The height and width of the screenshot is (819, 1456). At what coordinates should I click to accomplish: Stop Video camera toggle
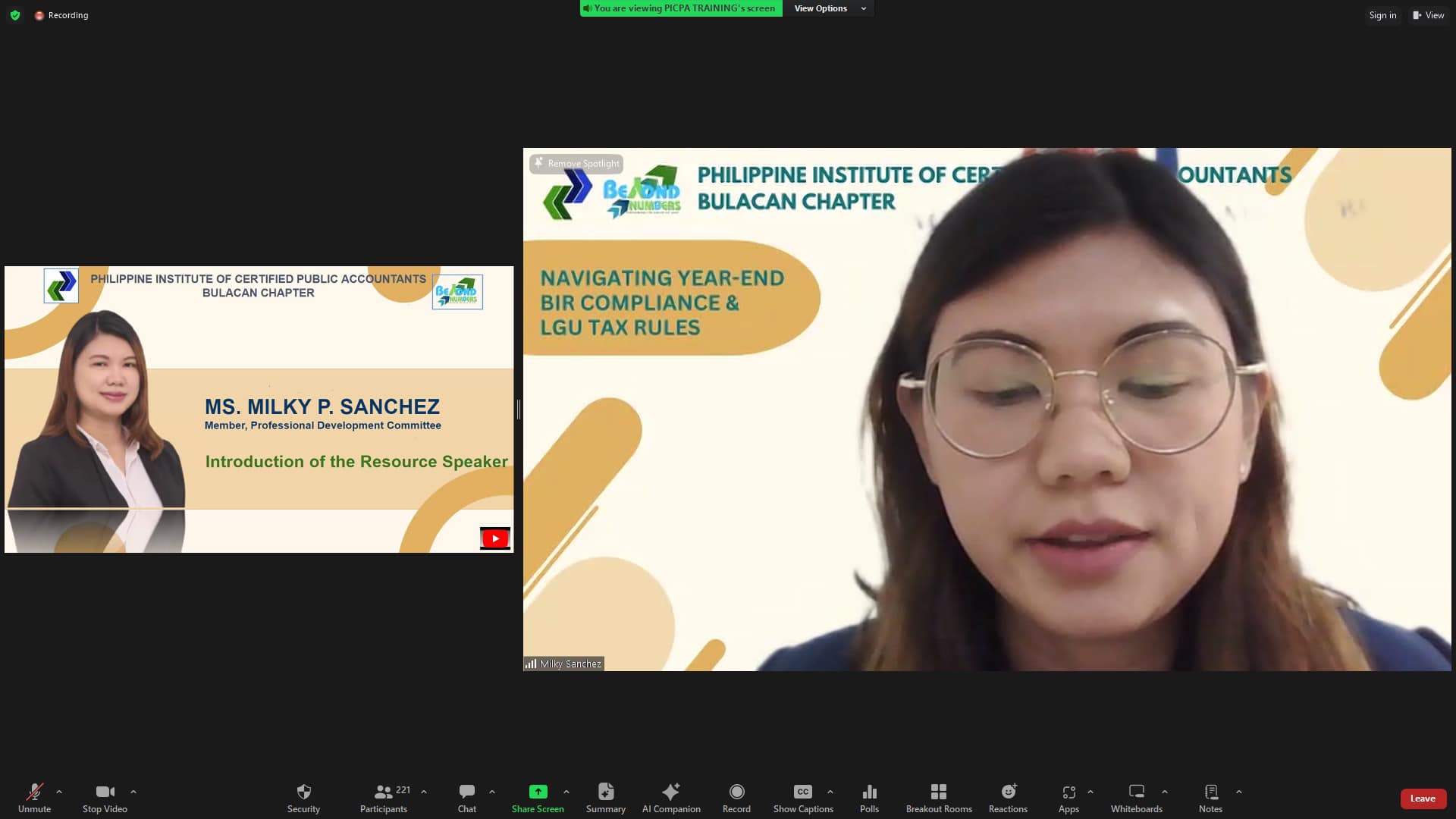coord(105,798)
